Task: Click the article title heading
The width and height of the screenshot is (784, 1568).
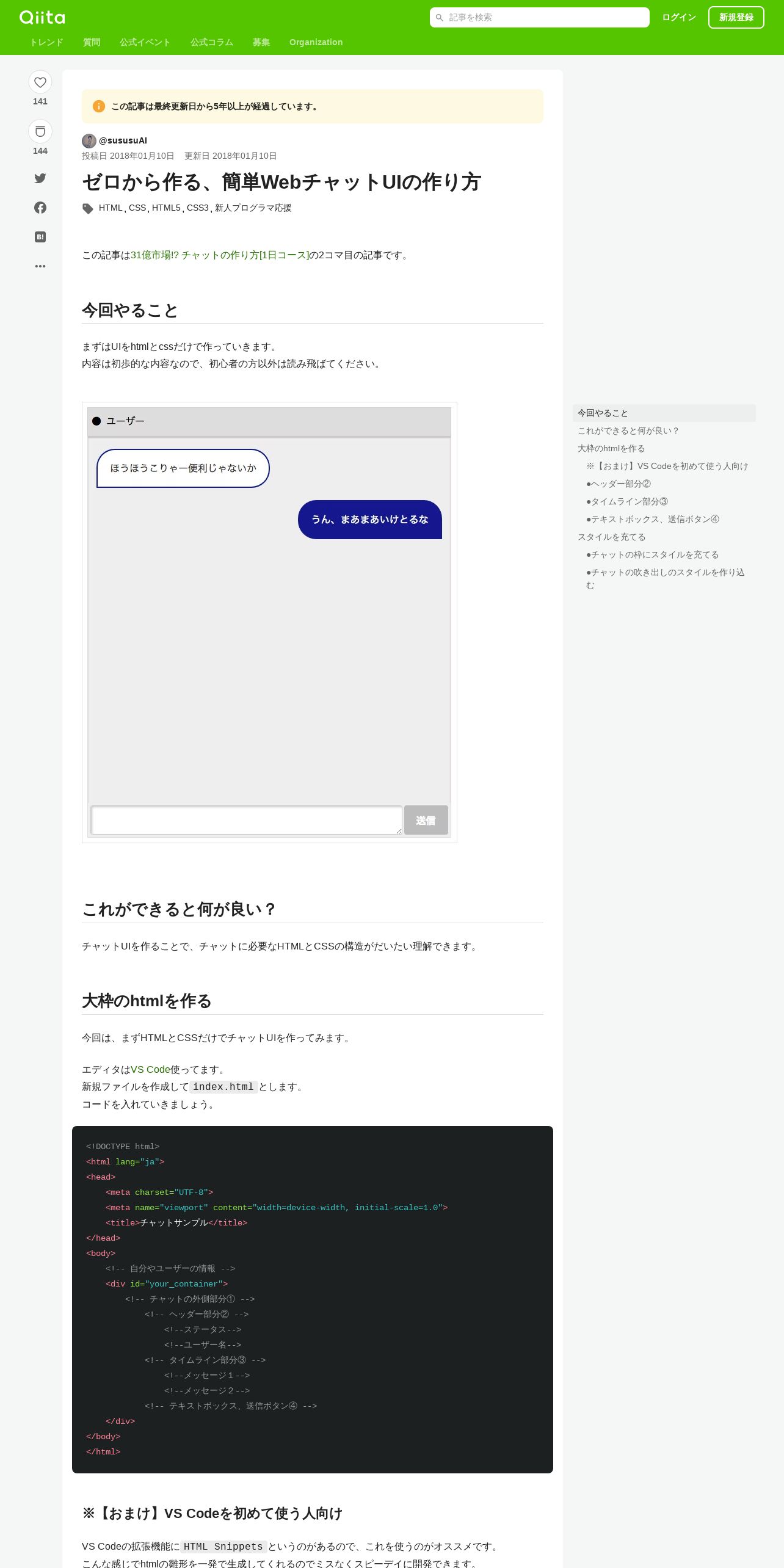Action: (281, 182)
